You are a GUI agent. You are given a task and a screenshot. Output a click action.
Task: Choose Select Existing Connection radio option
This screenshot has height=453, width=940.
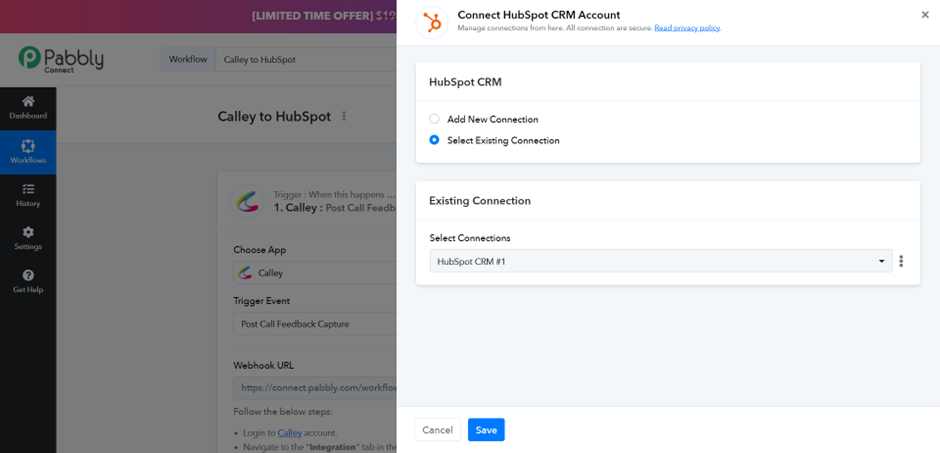click(434, 140)
